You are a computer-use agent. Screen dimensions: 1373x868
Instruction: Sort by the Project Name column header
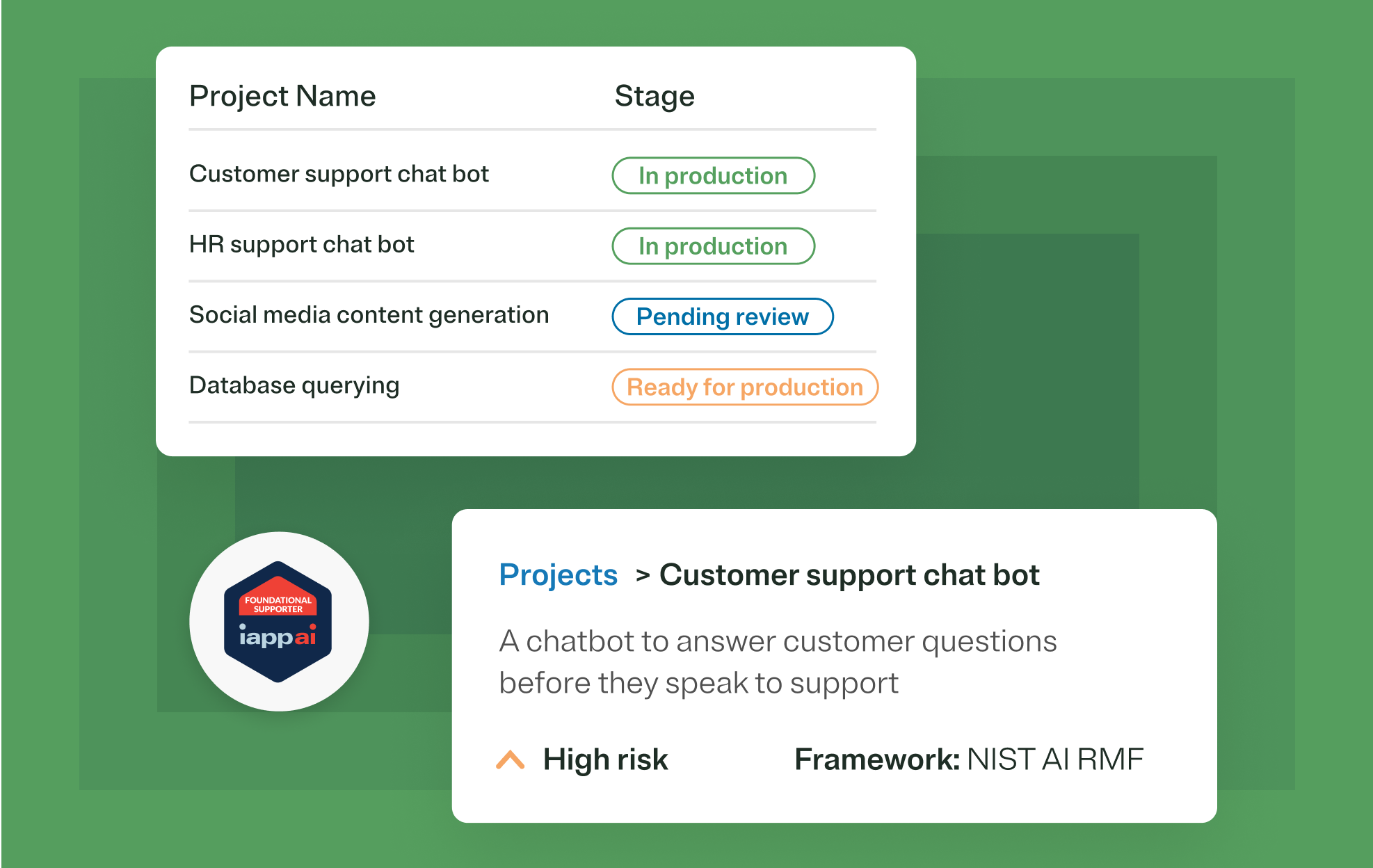(x=282, y=96)
